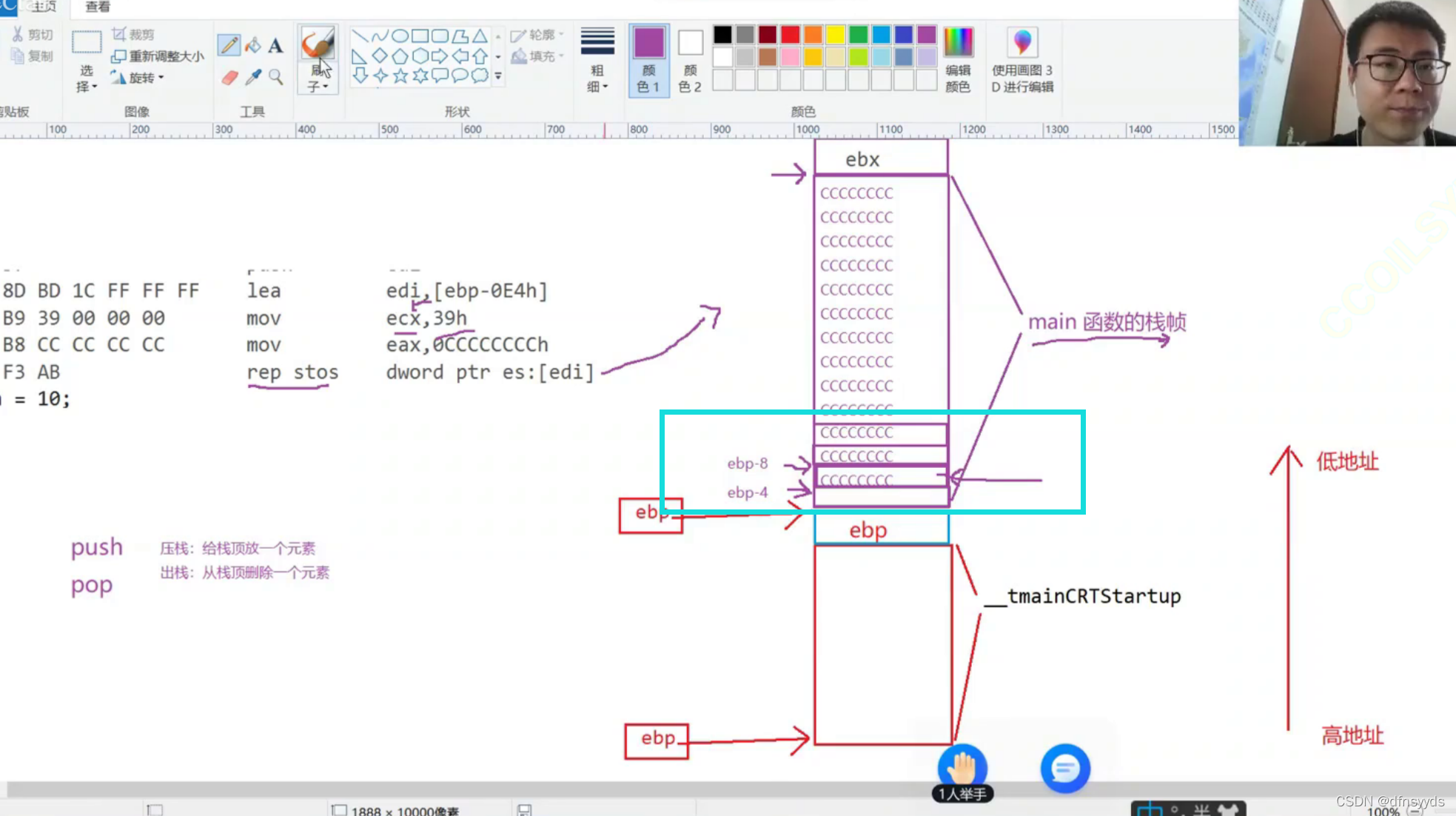Switch to the View tab
Viewport: 1456px width, 816px height.
click(98, 7)
